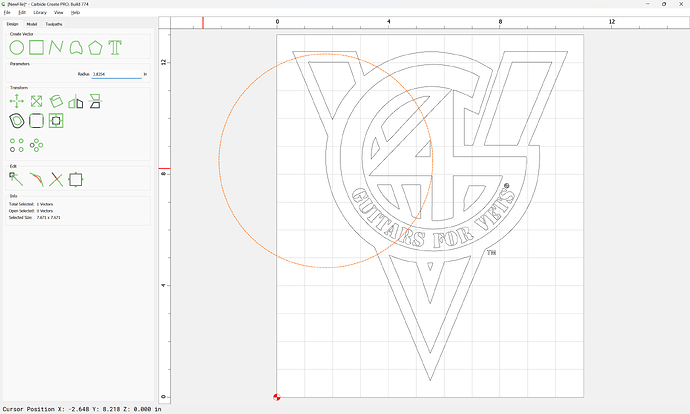Open the Linear array tool
The image size is (690, 414).
pyautogui.click(x=17, y=145)
